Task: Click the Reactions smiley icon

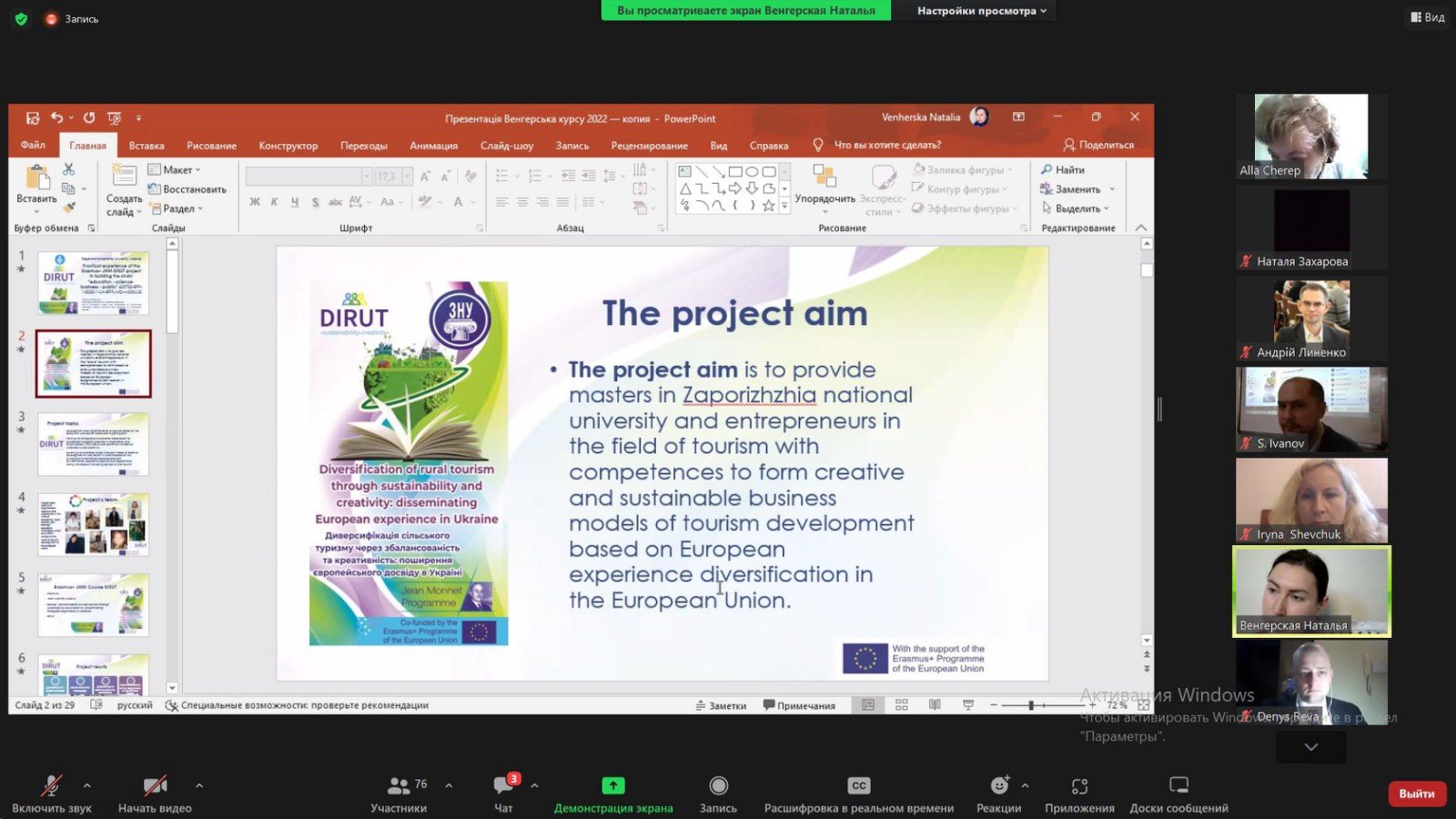Action: pyautogui.click(x=998, y=786)
